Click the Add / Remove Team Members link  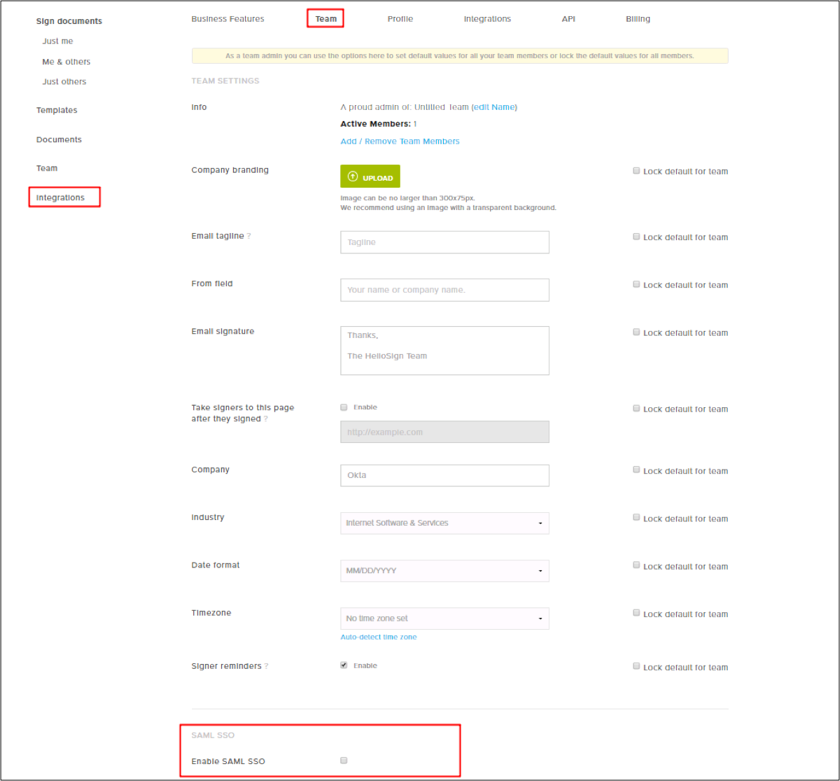(x=400, y=141)
